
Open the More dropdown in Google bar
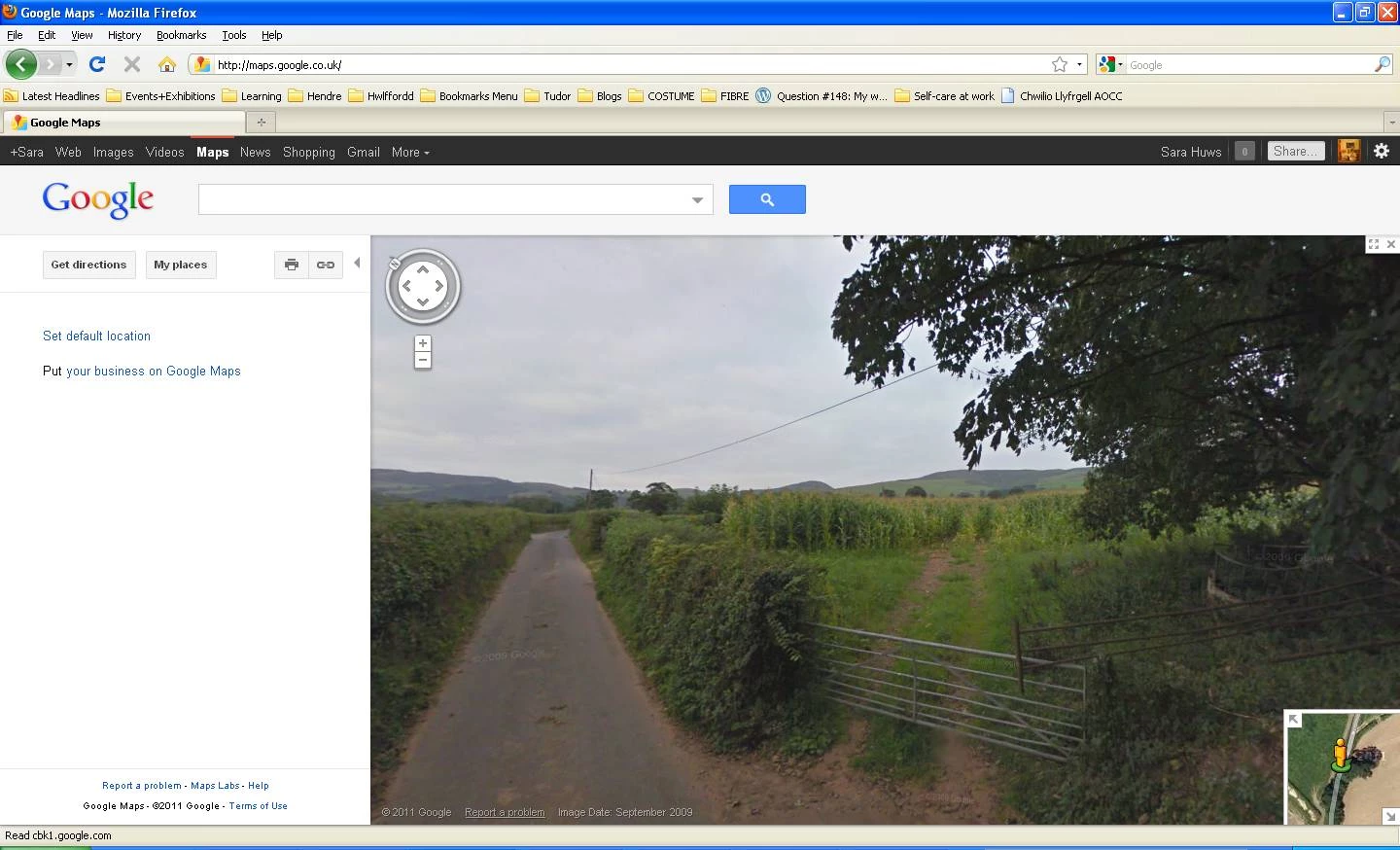pos(410,152)
